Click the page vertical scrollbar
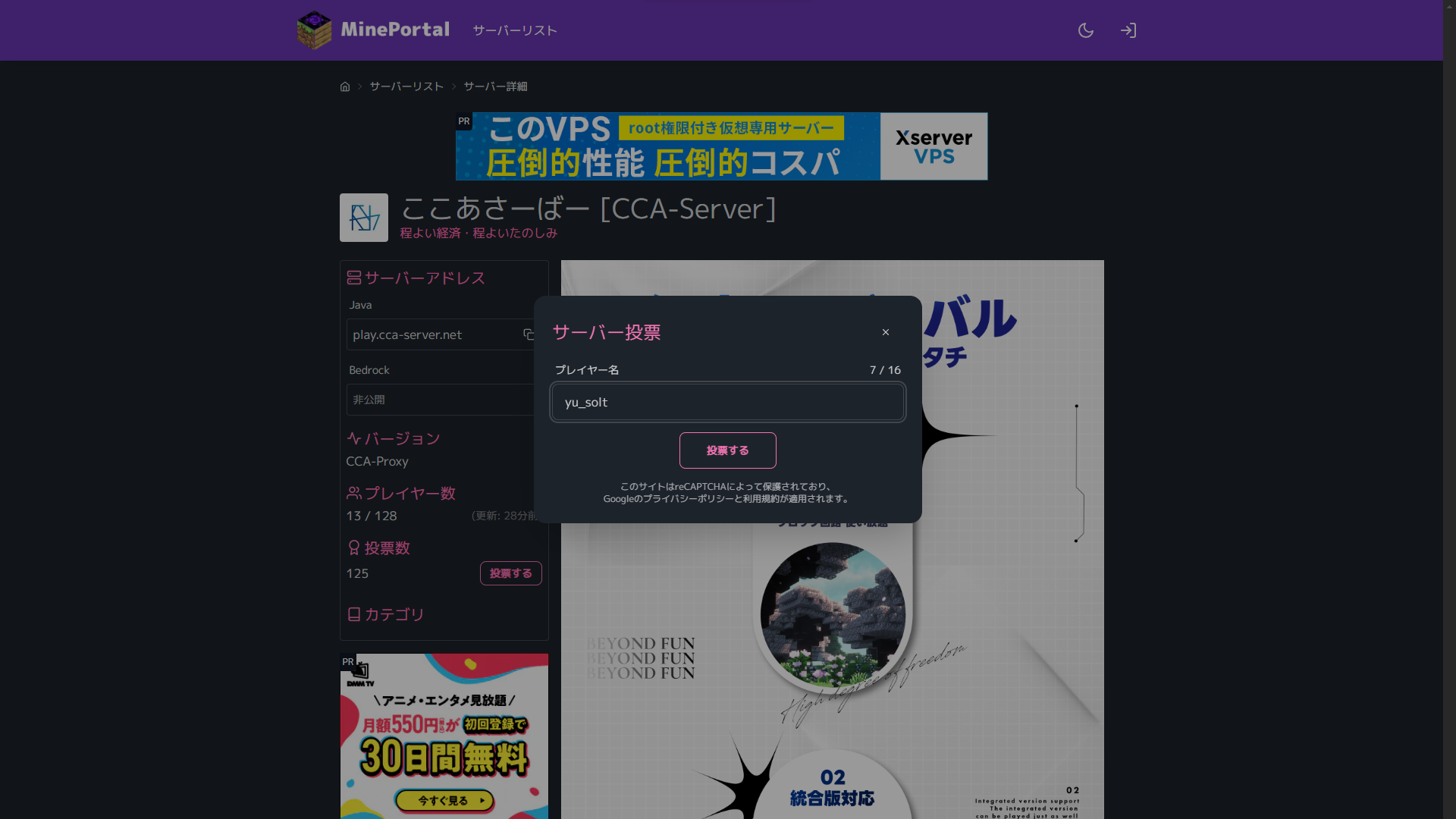This screenshot has height=819, width=1456. (1449, 409)
